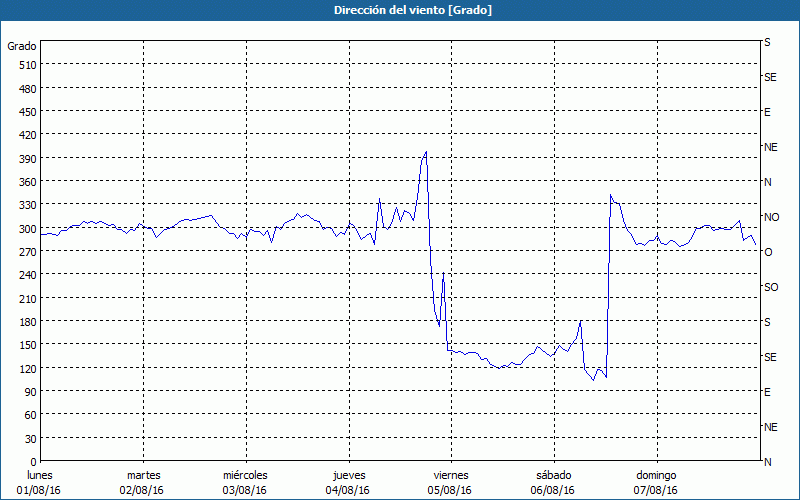
Task: Click the chart title Dirección del viento [Grado]
Action: [399, 10]
